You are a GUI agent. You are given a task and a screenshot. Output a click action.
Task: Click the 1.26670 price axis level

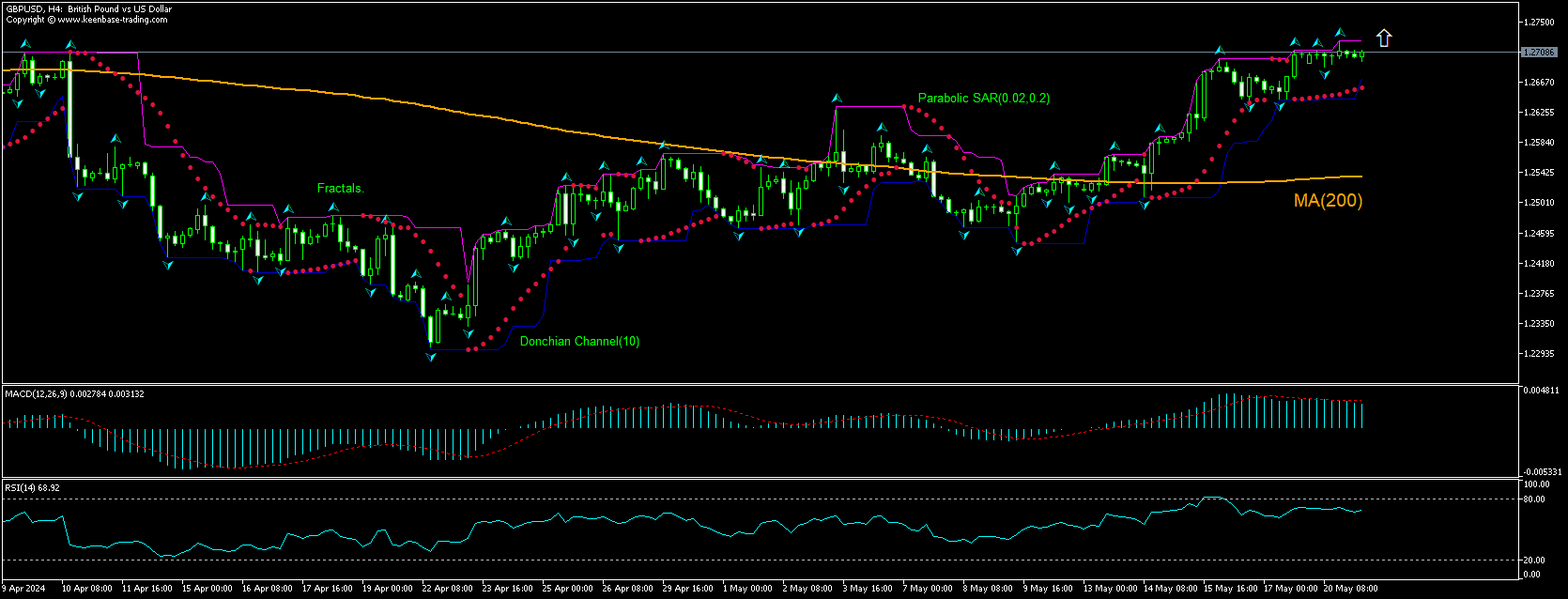click(x=1540, y=83)
